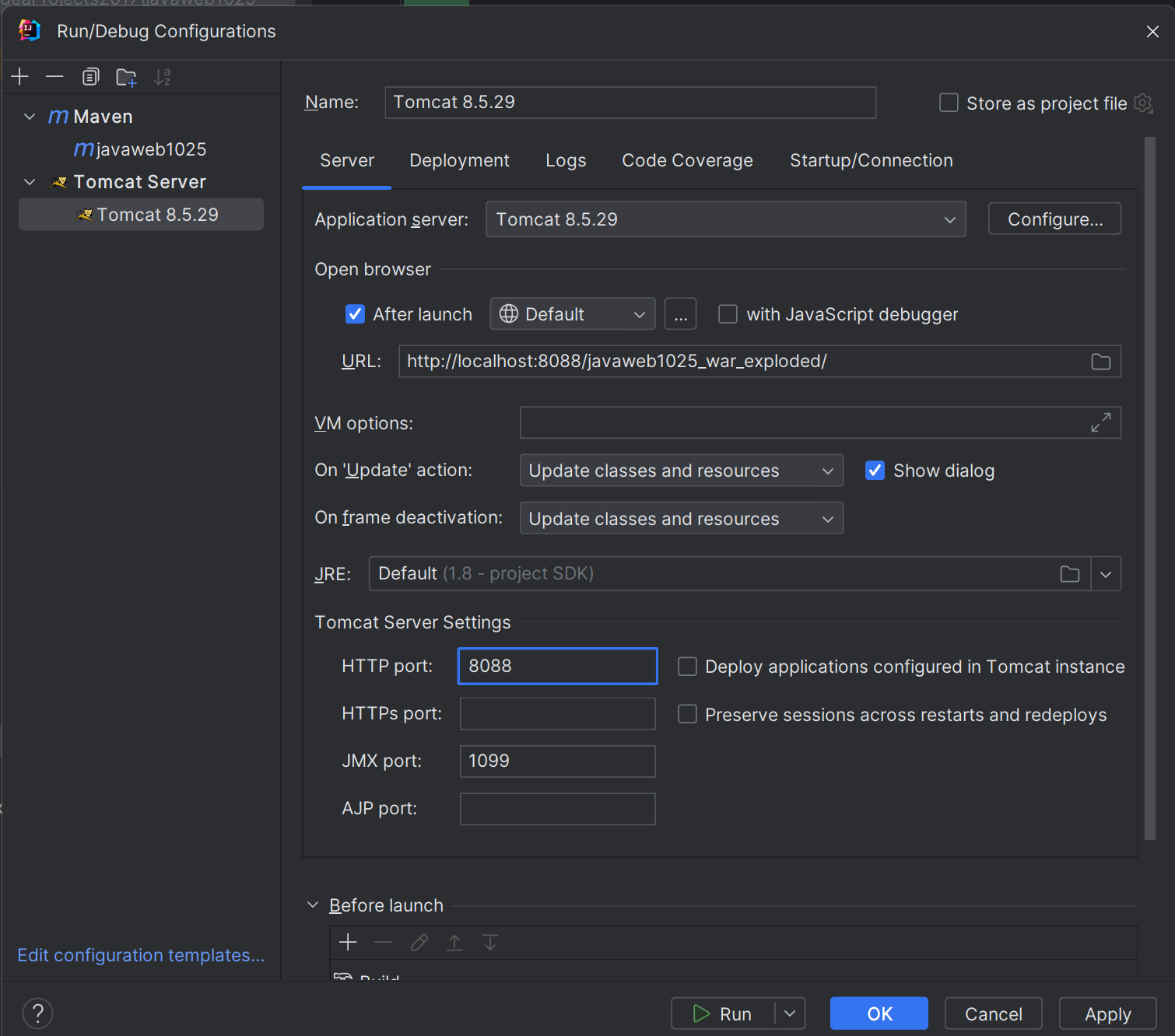This screenshot has height=1036, width=1175.
Task: Click the Cancel button
Action: [x=994, y=1013]
